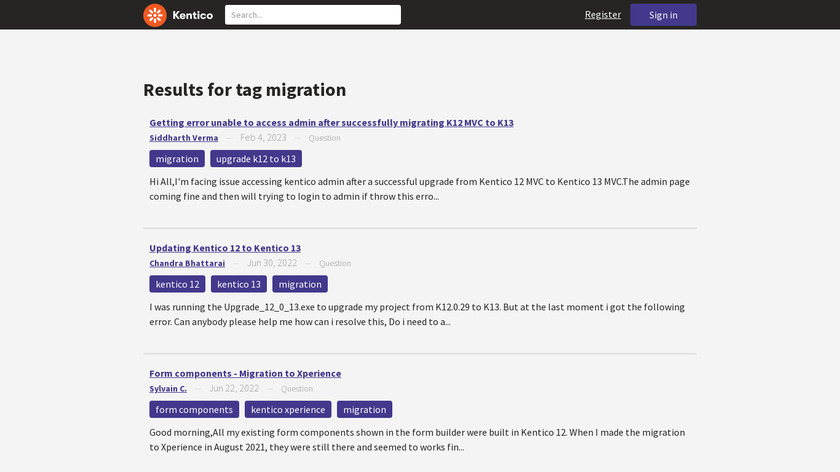The image size is (840, 472).
Task: Open the Register link
Action: click(602, 15)
